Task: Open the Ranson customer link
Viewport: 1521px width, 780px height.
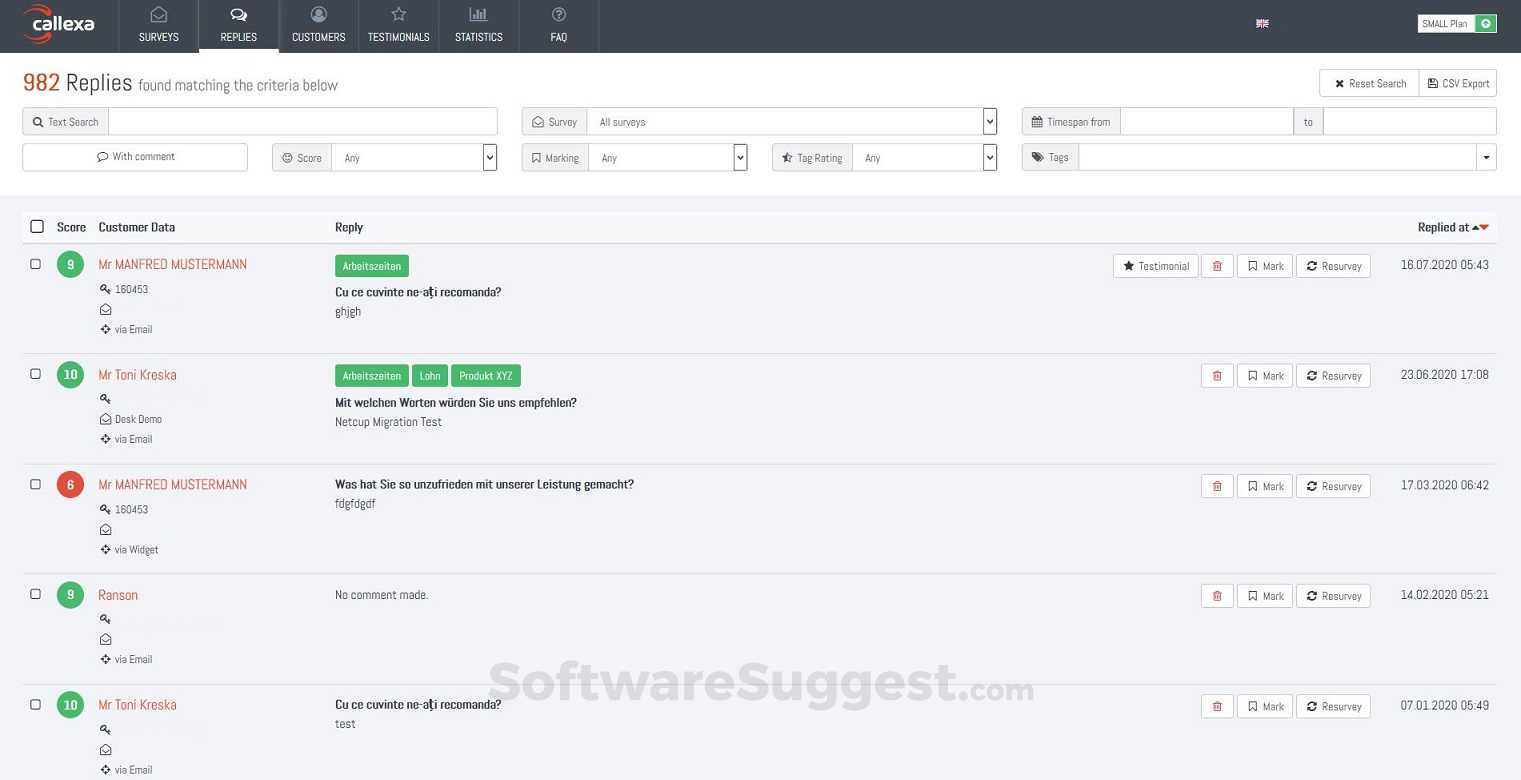Action: (x=118, y=595)
